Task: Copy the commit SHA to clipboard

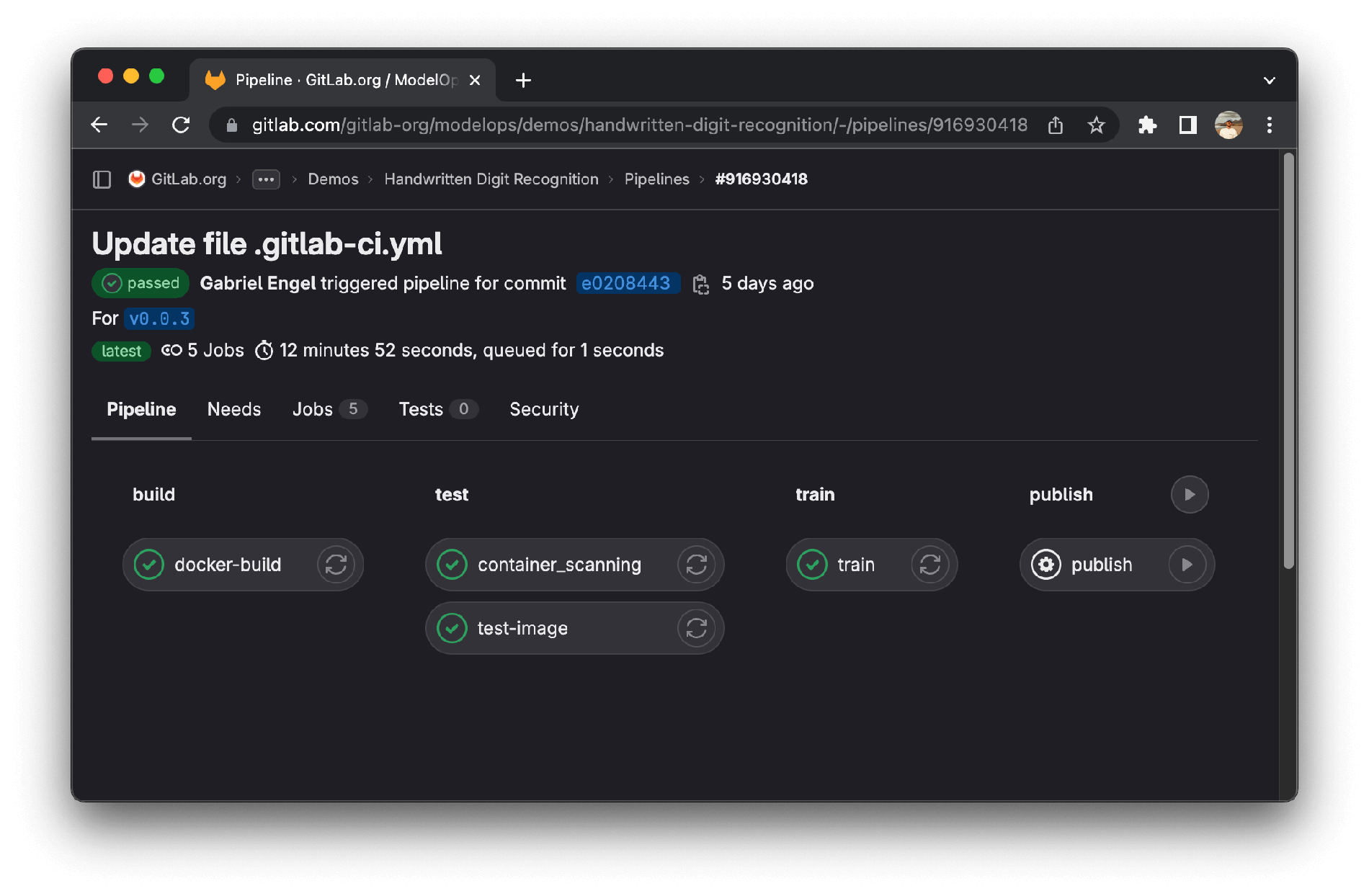Action: (700, 284)
